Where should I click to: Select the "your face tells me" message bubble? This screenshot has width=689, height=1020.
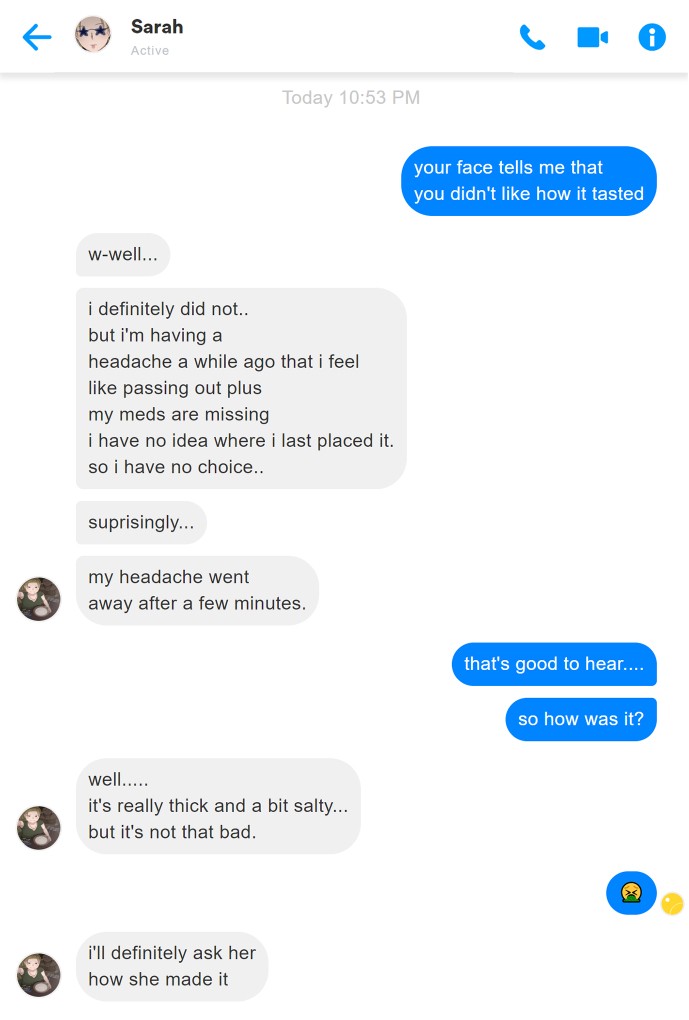pyautogui.click(x=528, y=181)
